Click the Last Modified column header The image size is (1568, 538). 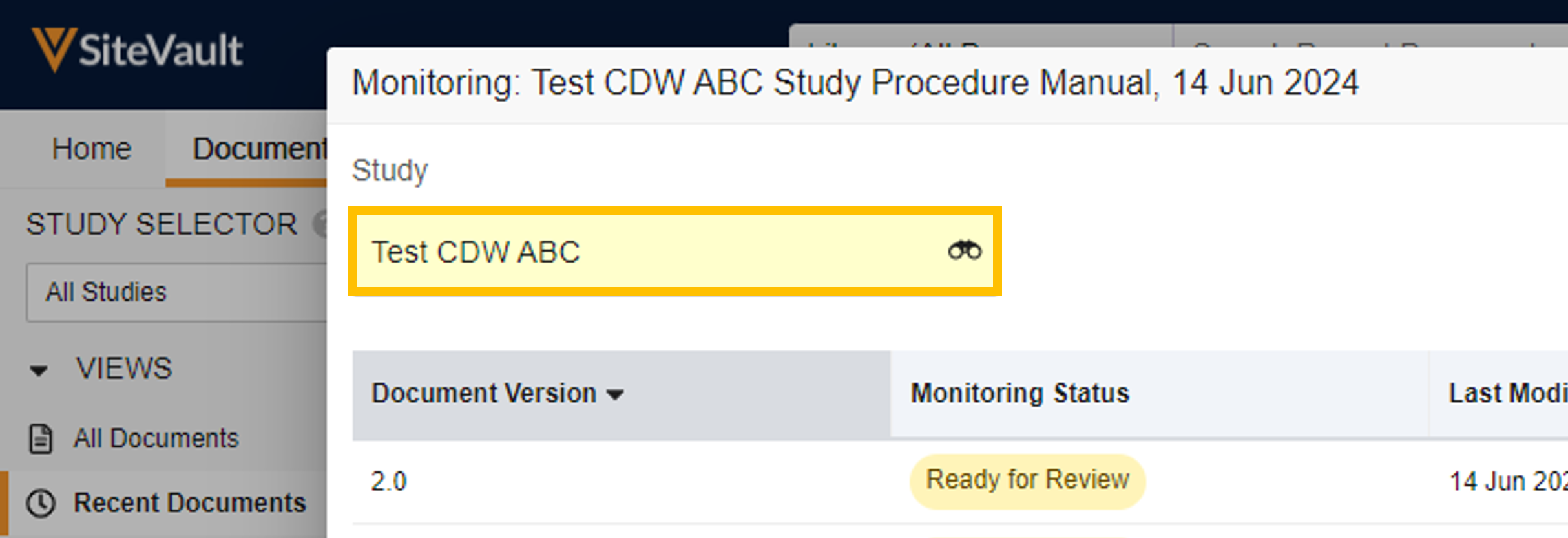[1507, 393]
